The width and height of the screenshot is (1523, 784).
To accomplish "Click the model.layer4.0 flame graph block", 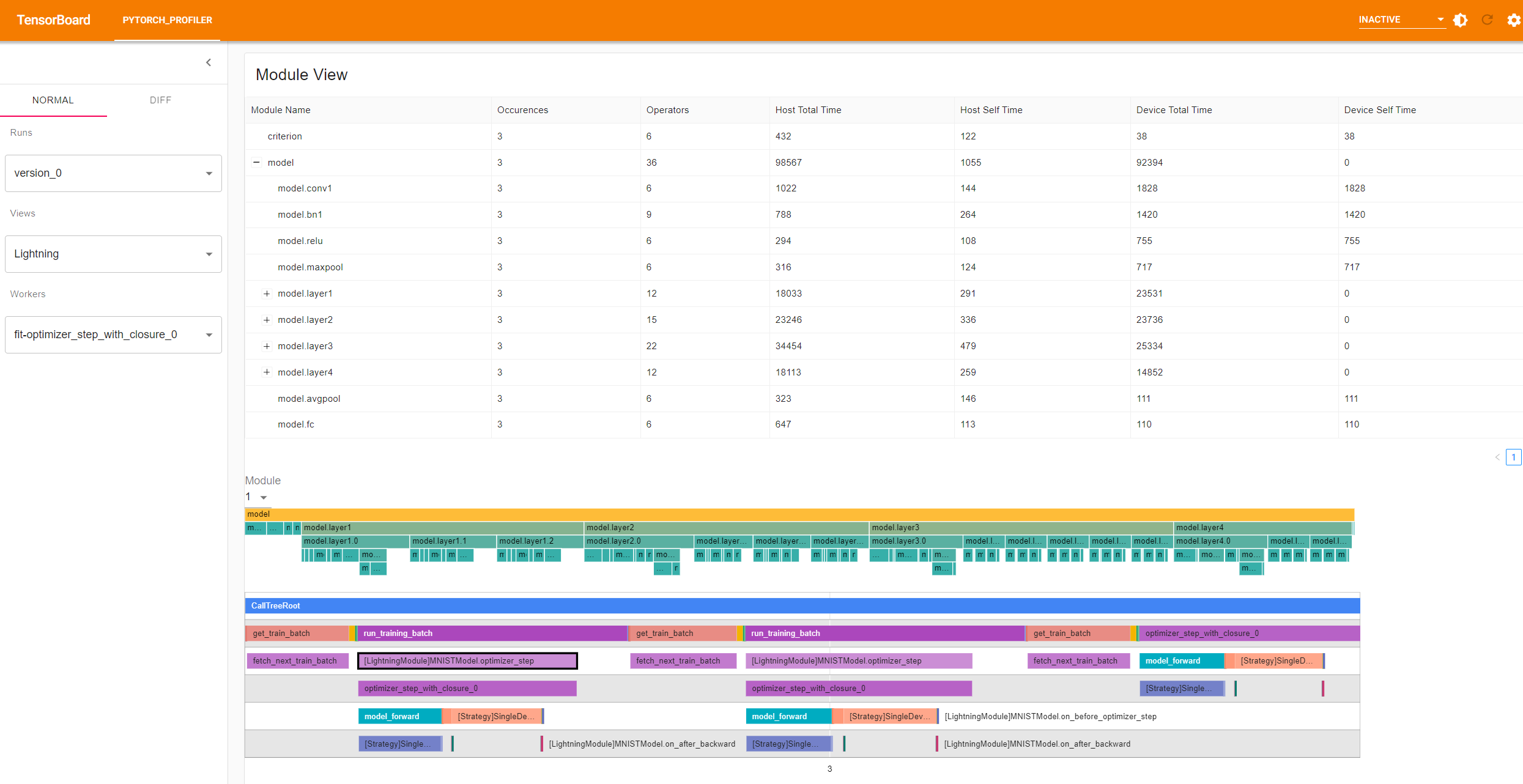I will (x=1220, y=541).
